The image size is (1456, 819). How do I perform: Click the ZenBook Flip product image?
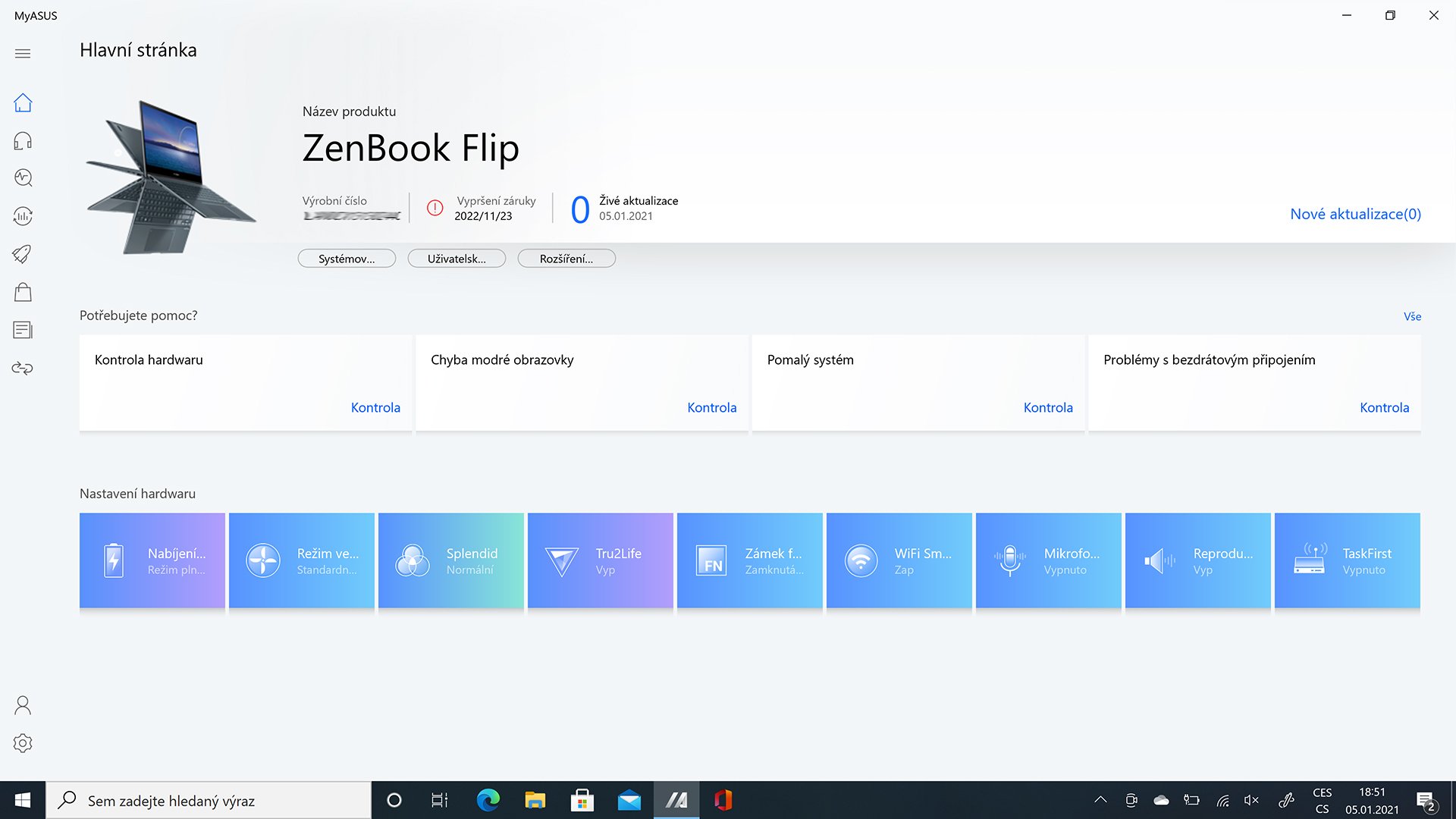pyautogui.click(x=171, y=177)
